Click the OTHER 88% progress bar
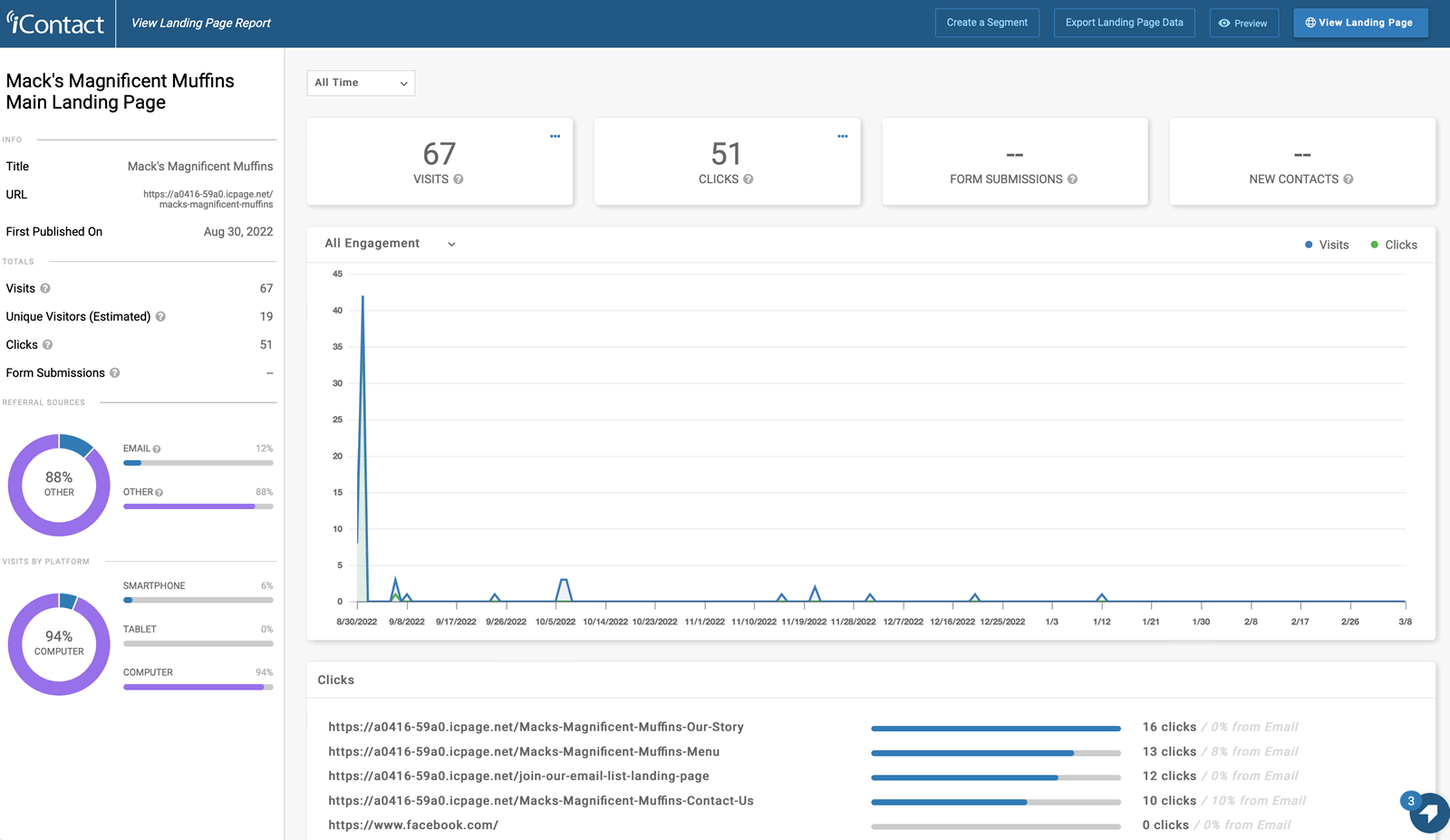The image size is (1450, 840). tap(198, 507)
